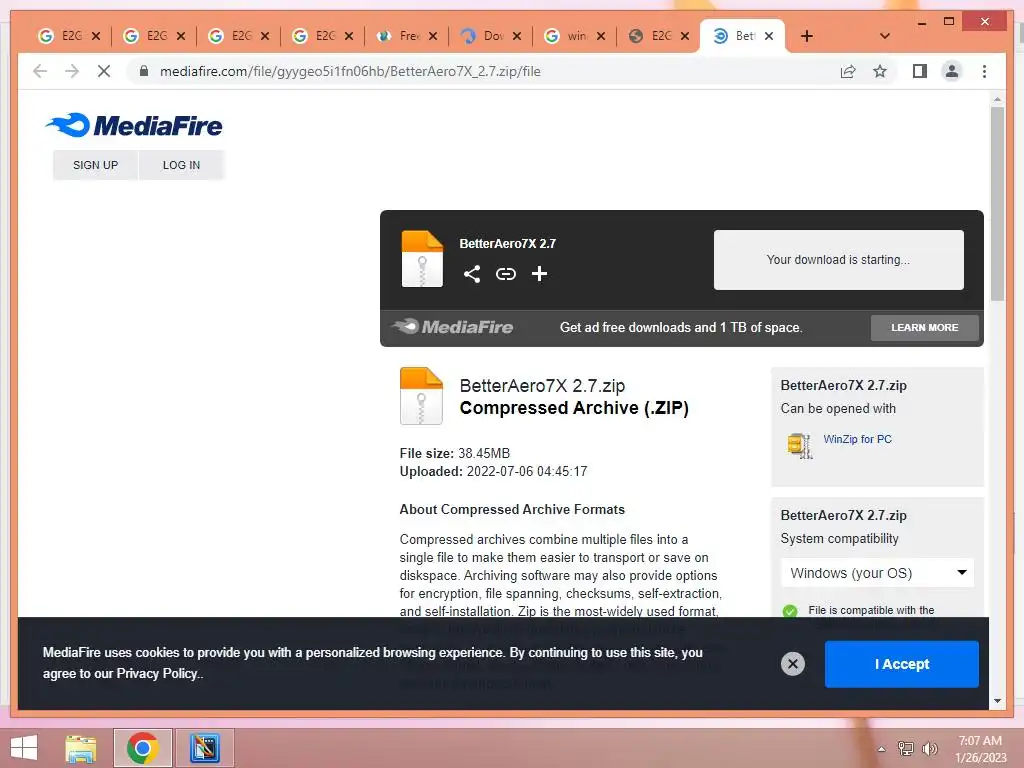Click the plus icon to save file
The width and height of the screenshot is (1024, 768).
pyautogui.click(x=539, y=274)
